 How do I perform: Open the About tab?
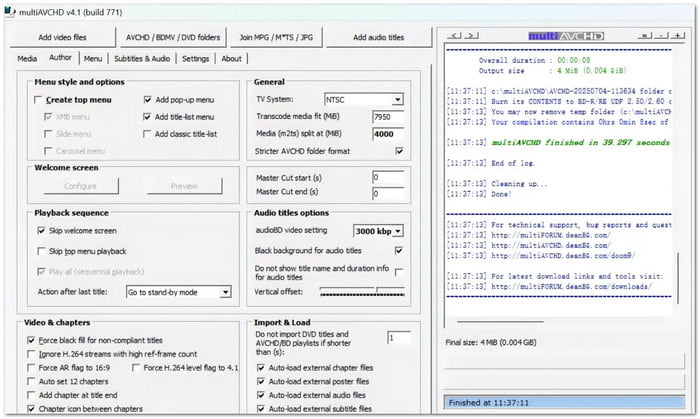(231, 58)
